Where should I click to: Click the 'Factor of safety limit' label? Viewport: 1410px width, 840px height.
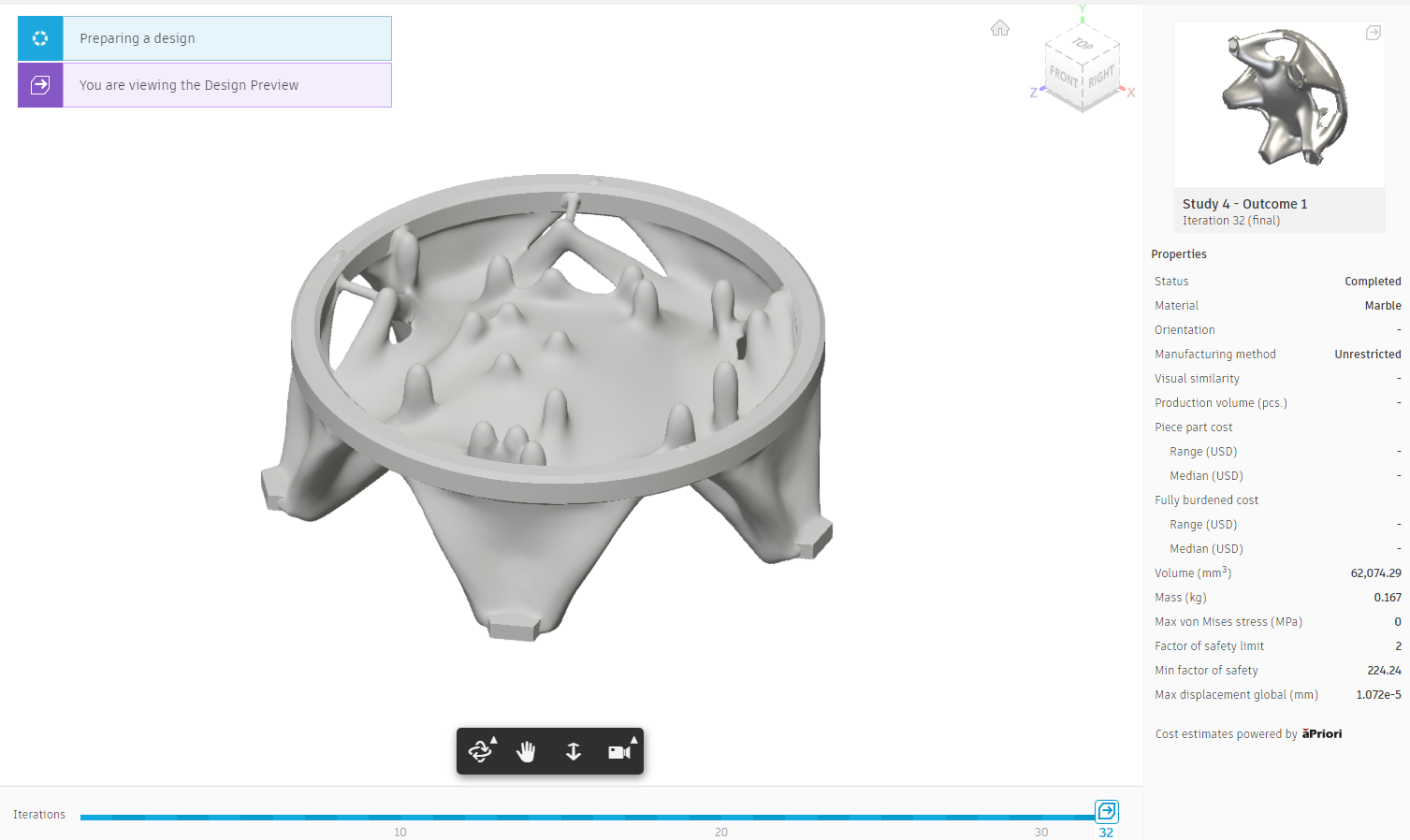(1209, 646)
